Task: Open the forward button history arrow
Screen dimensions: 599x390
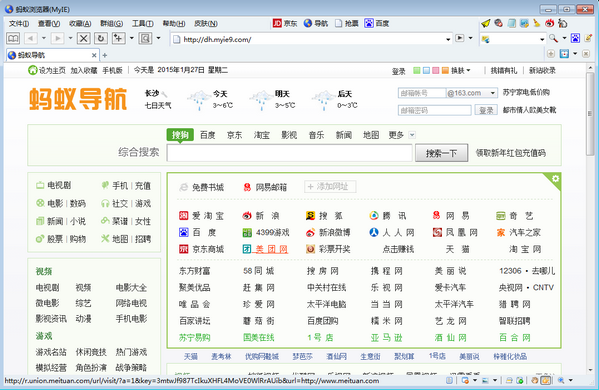Action: coord(70,38)
